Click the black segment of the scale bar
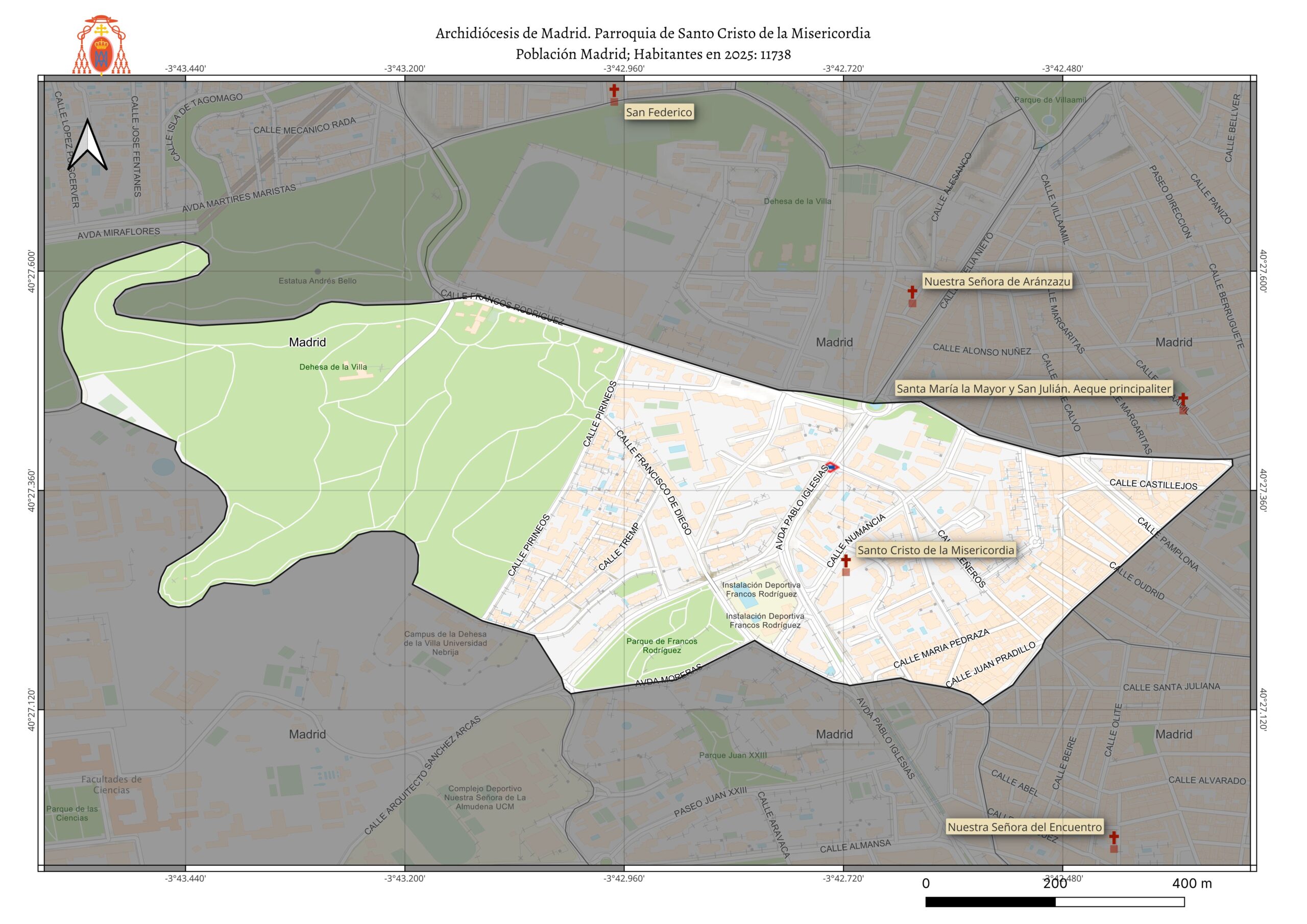The width and height of the screenshot is (1307, 924). tap(990, 902)
